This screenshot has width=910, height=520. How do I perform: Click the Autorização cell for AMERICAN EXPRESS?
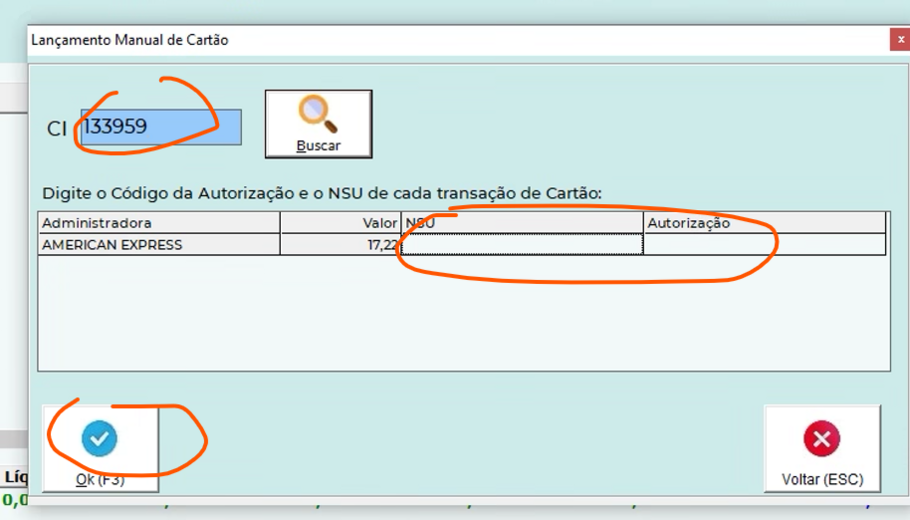pyautogui.click(x=765, y=244)
